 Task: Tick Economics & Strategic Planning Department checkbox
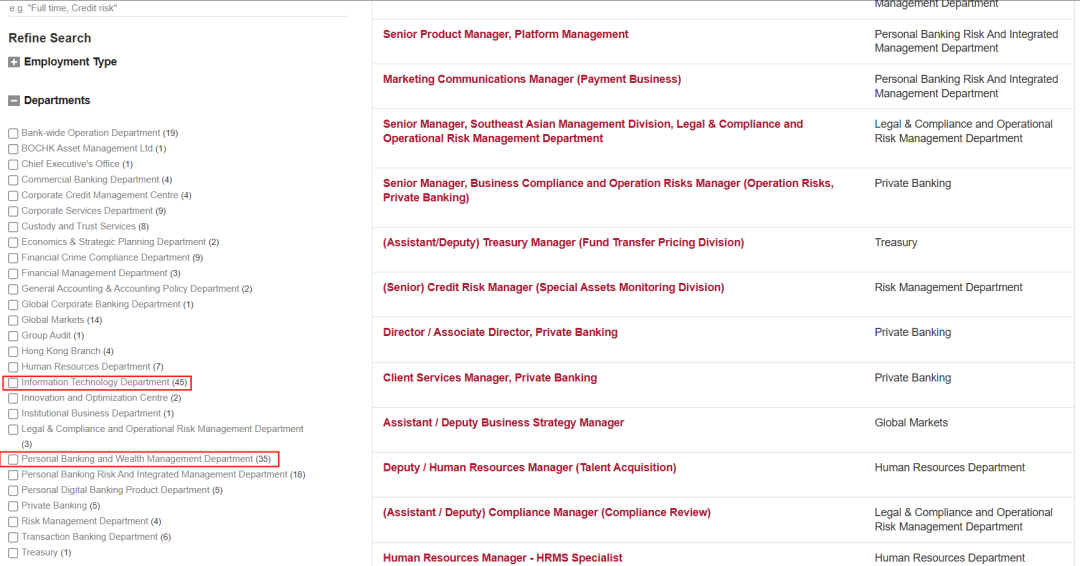click(13, 242)
